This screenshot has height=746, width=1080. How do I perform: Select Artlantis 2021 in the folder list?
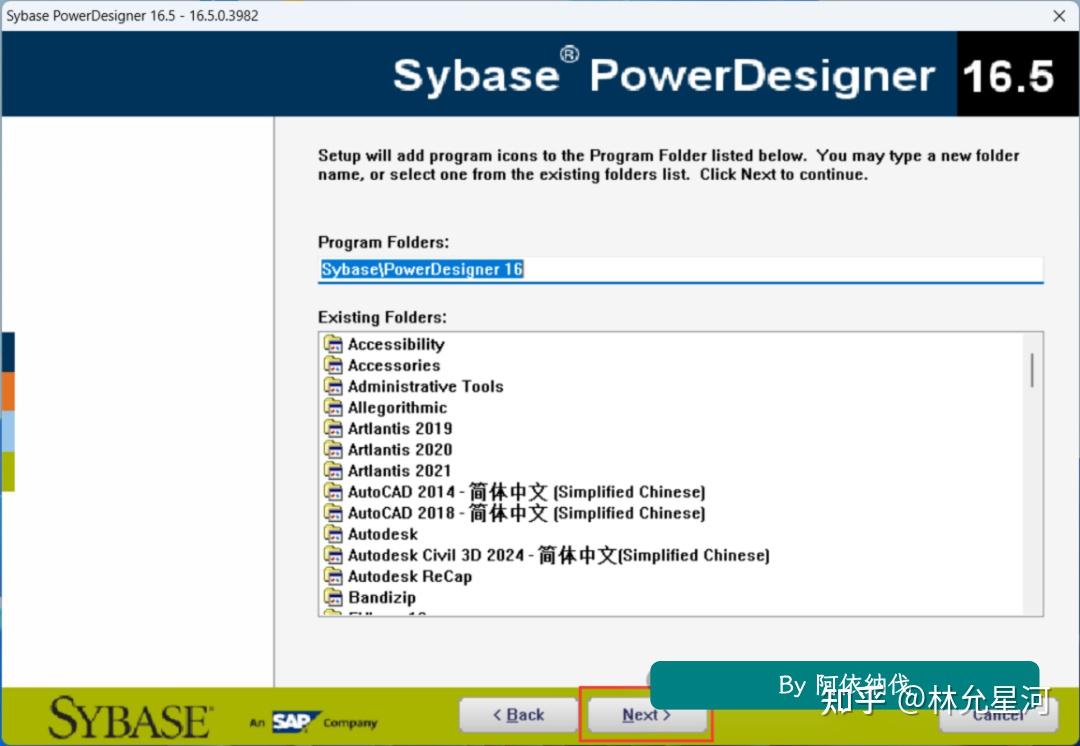tap(399, 470)
